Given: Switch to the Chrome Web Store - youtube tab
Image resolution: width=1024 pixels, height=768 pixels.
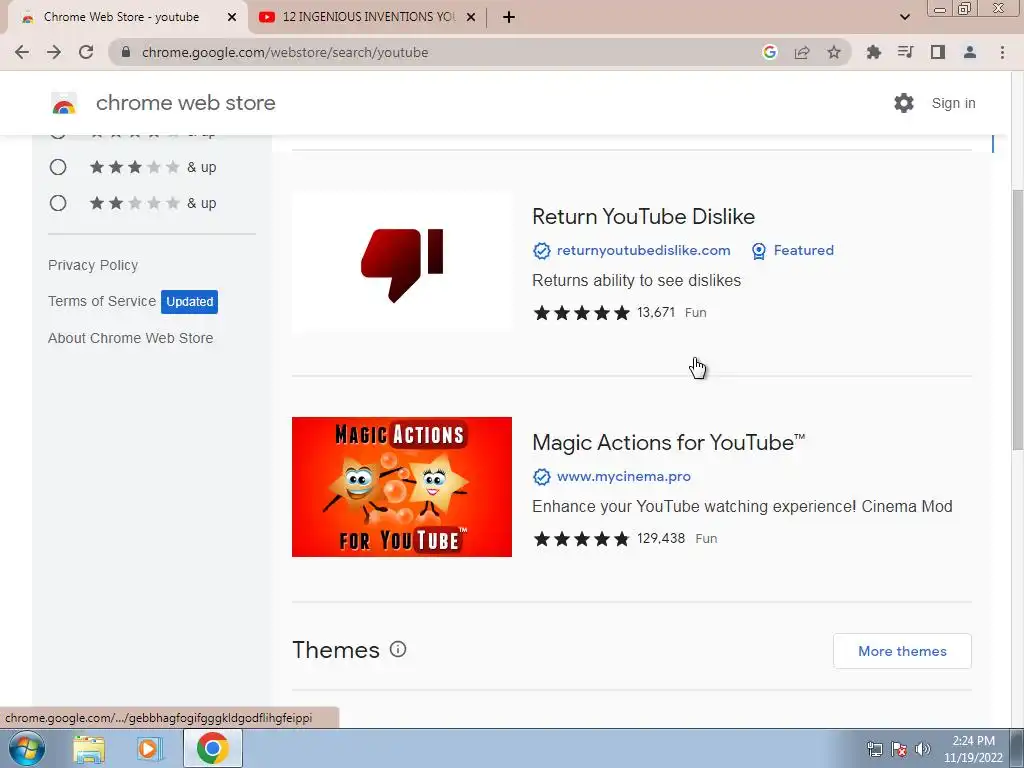Looking at the screenshot, I should pyautogui.click(x=121, y=17).
